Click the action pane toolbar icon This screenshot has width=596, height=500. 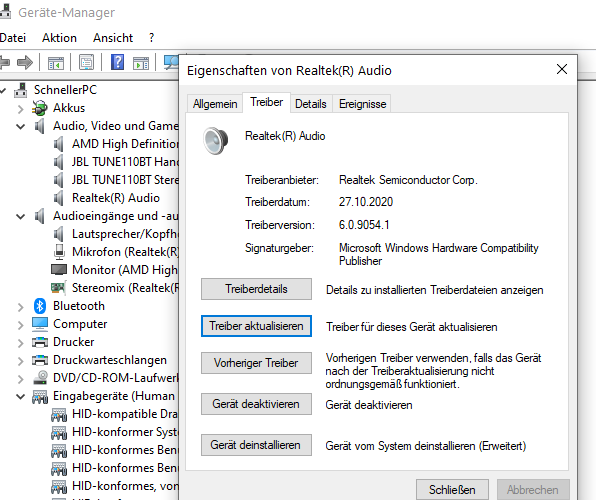[141, 63]
